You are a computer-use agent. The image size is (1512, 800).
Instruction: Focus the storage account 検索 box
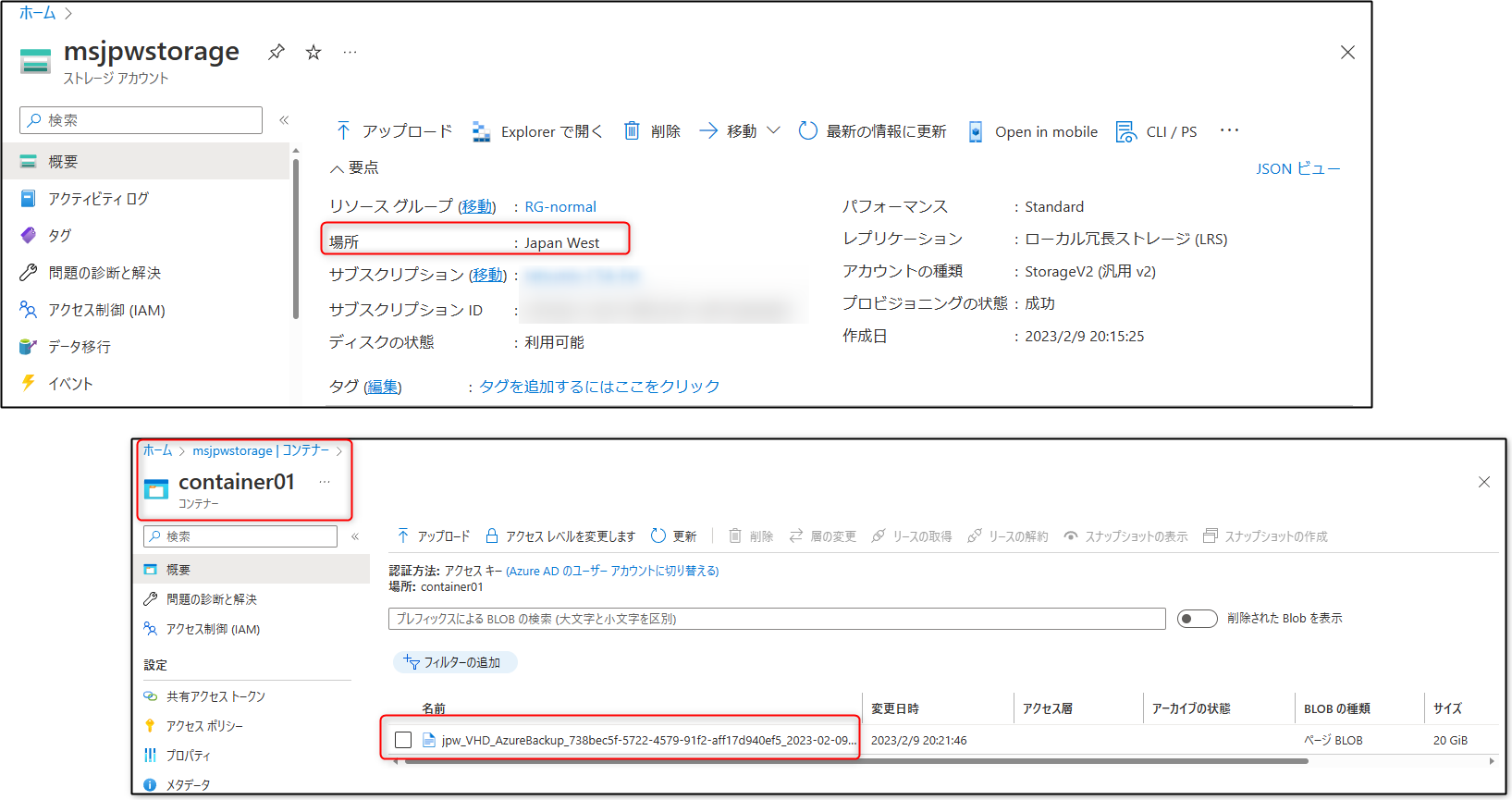click(x=141, y=120)
